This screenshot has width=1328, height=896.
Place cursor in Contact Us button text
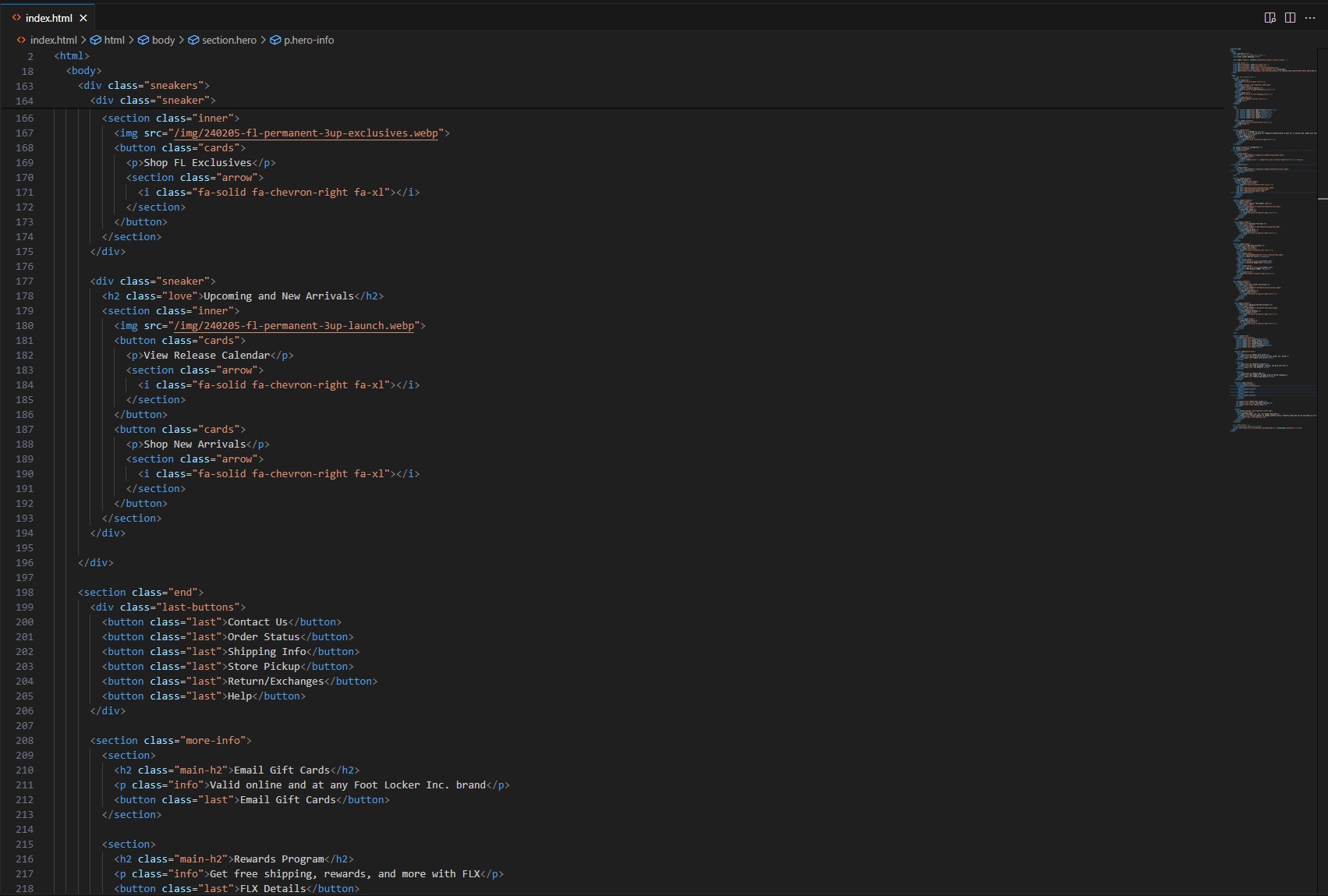click(257, 622)
